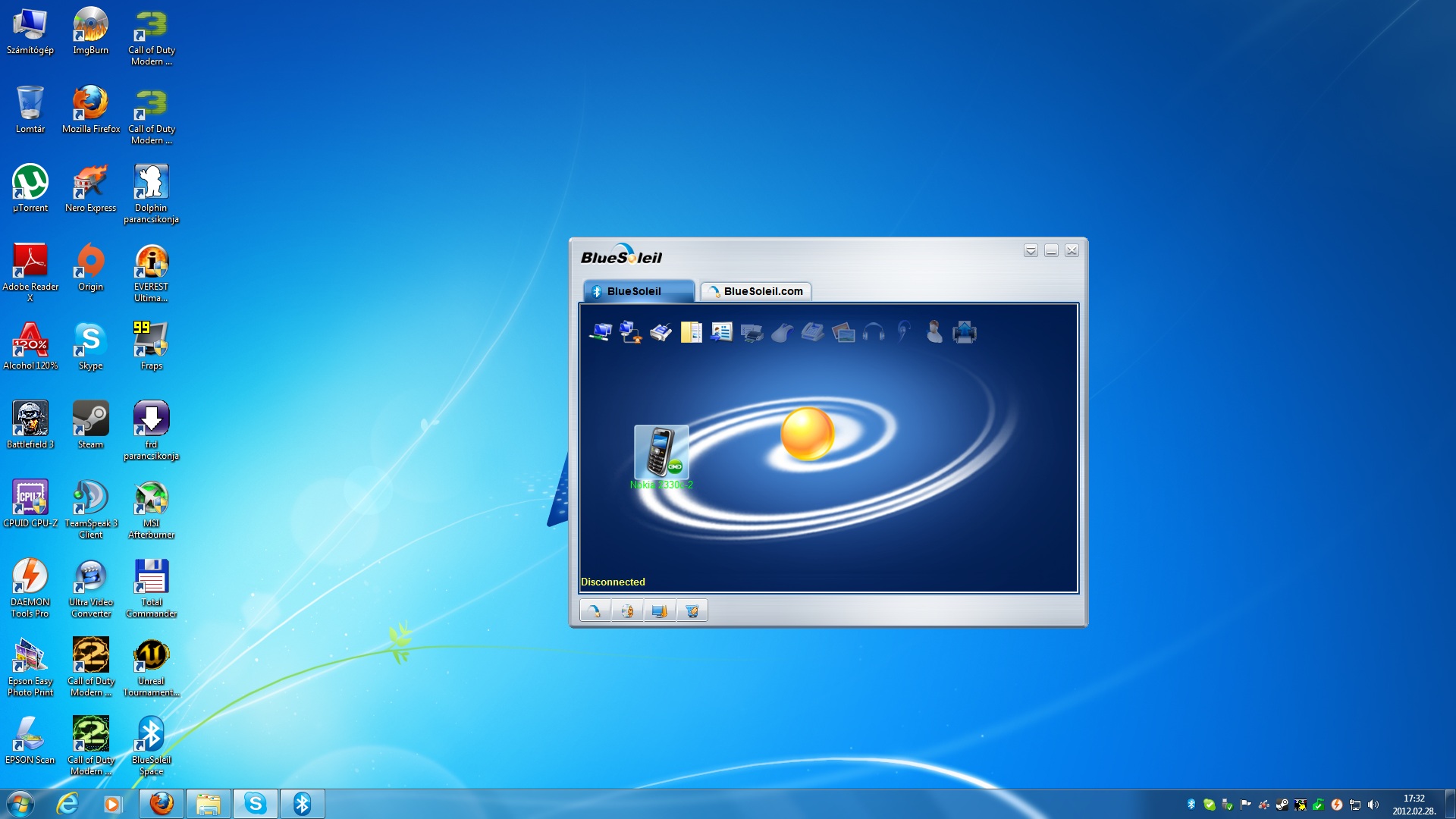Viewport: 1456px width, 819px height.
Task: Select the TeamSpeak 3 Client desktop icon
Action: [91, 510]
